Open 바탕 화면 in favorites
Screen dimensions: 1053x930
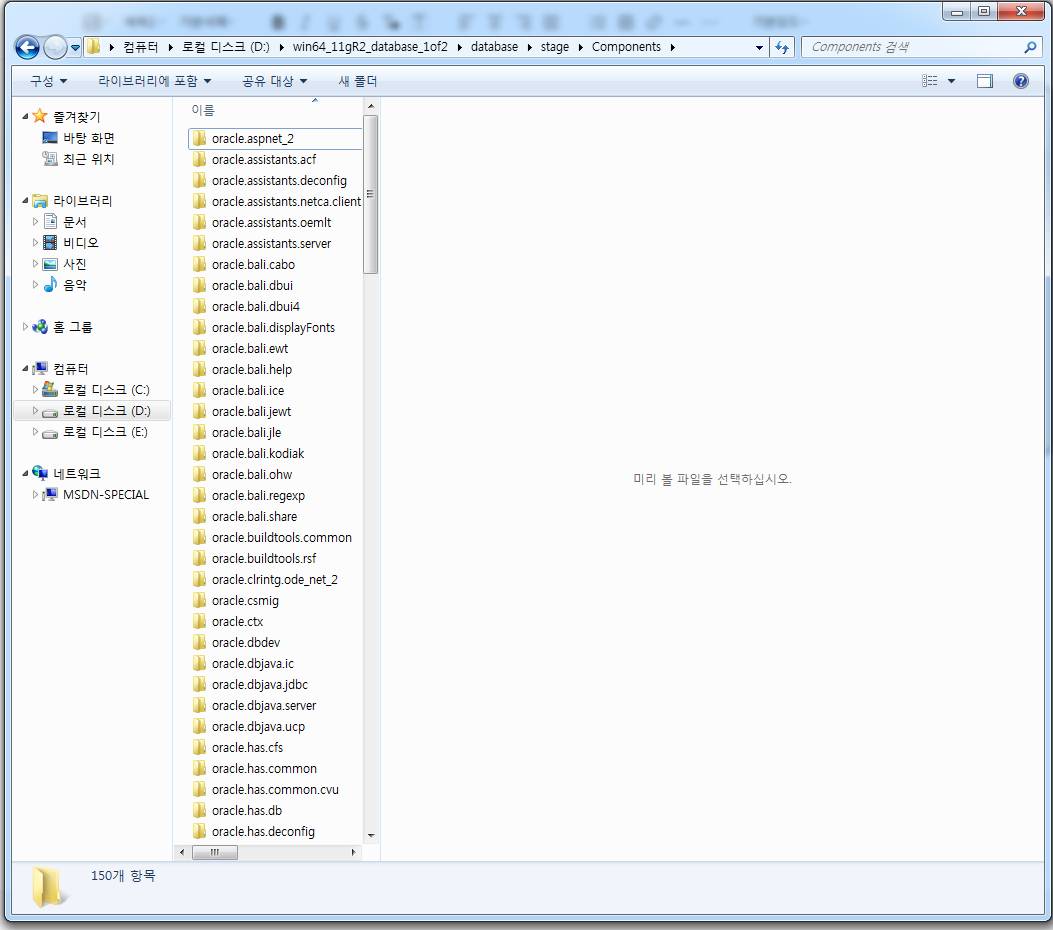pos(89,138)
